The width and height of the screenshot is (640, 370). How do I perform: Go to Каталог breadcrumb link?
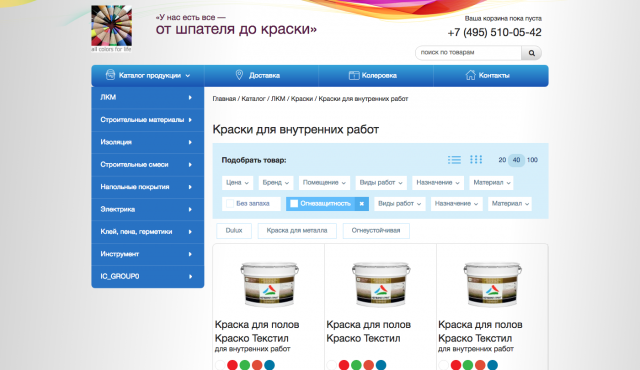coord(253,99)
